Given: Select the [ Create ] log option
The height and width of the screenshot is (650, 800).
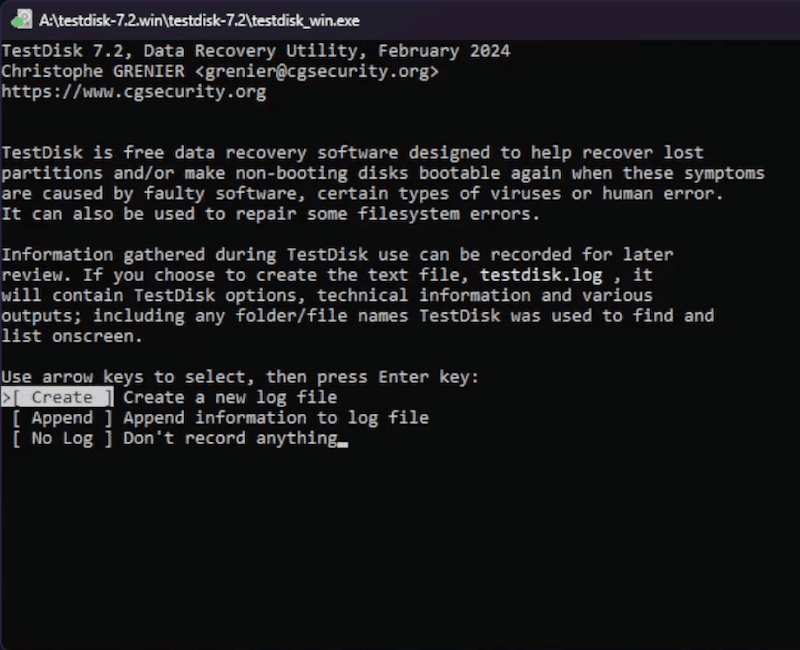Looking at the screenshot, I should (61, 397).
